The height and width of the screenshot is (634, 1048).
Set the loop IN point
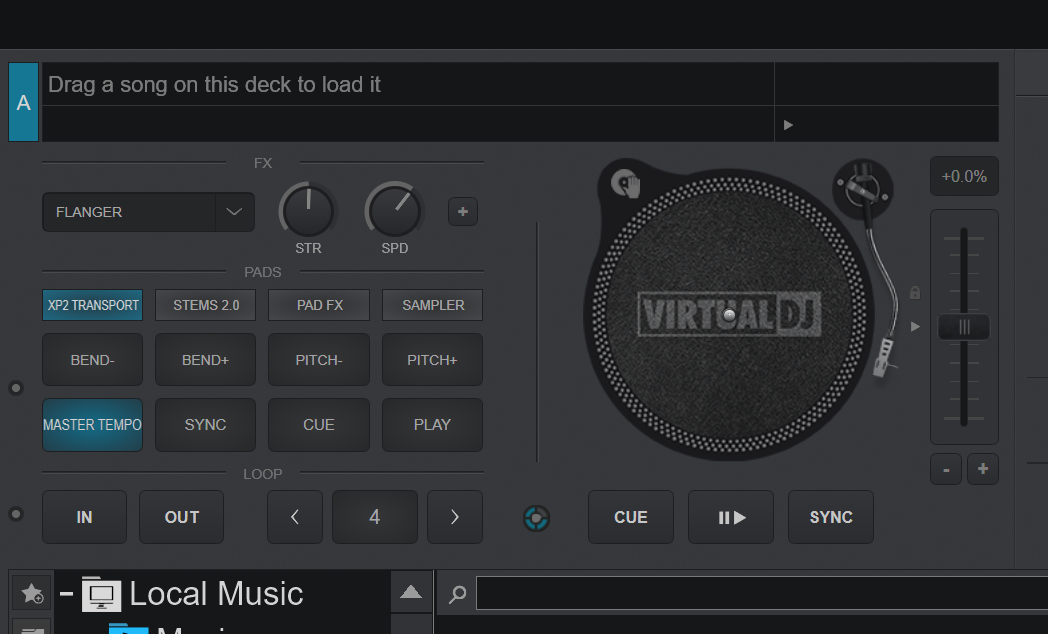pyautogui.click(x=84, y=517)
